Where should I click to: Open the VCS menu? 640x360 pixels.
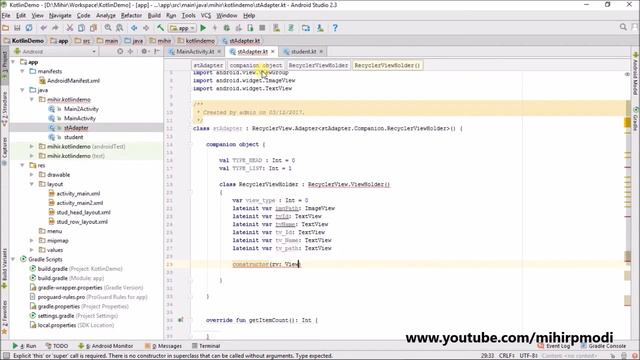point(206,16)
